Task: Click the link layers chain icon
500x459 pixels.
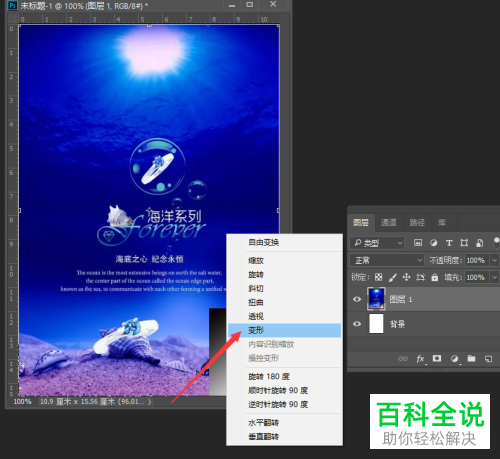Action: [x=403, y=359]
